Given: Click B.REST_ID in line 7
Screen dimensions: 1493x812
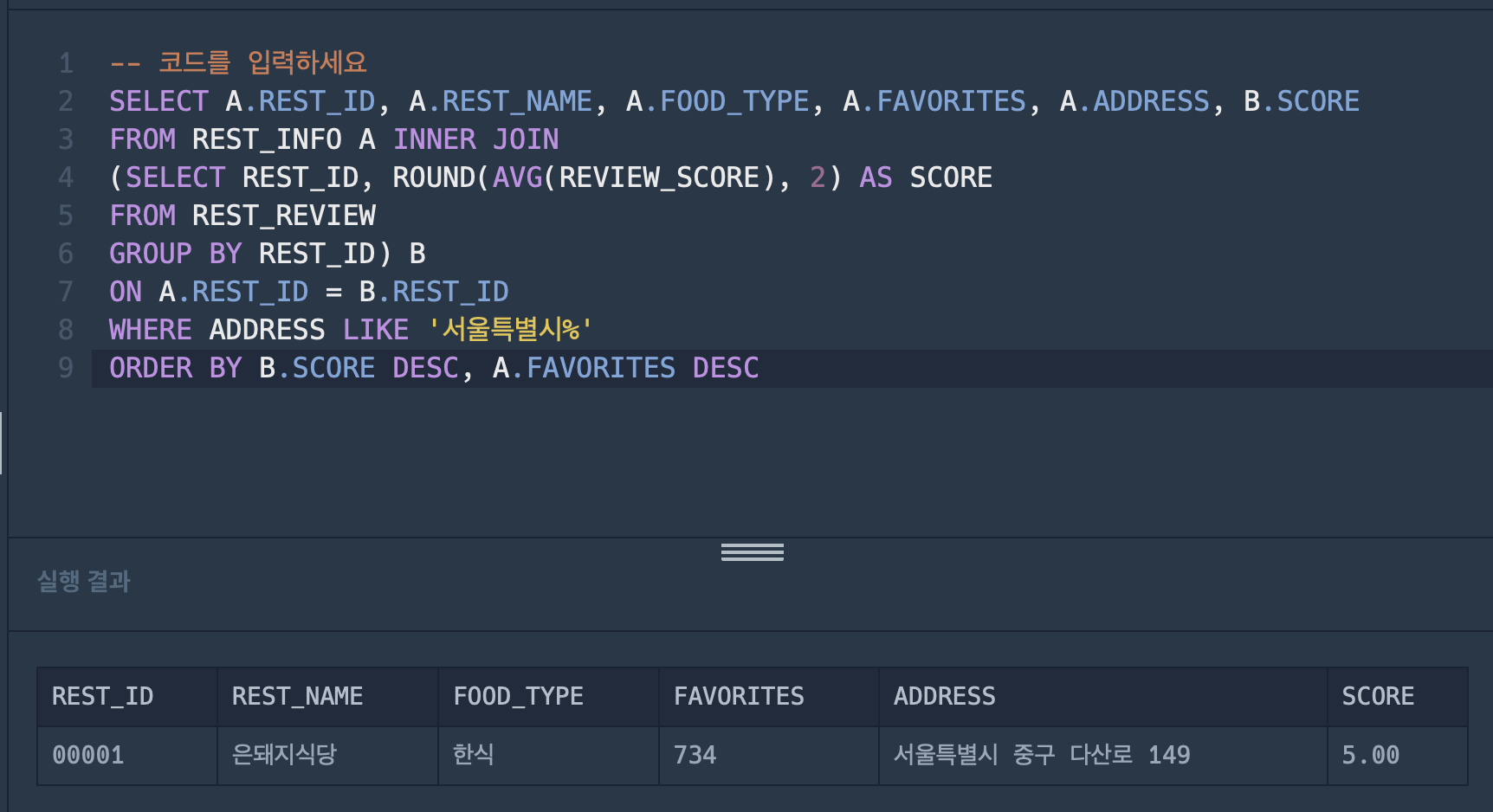Looking at the screenshot, I should [x=434, y=292].
